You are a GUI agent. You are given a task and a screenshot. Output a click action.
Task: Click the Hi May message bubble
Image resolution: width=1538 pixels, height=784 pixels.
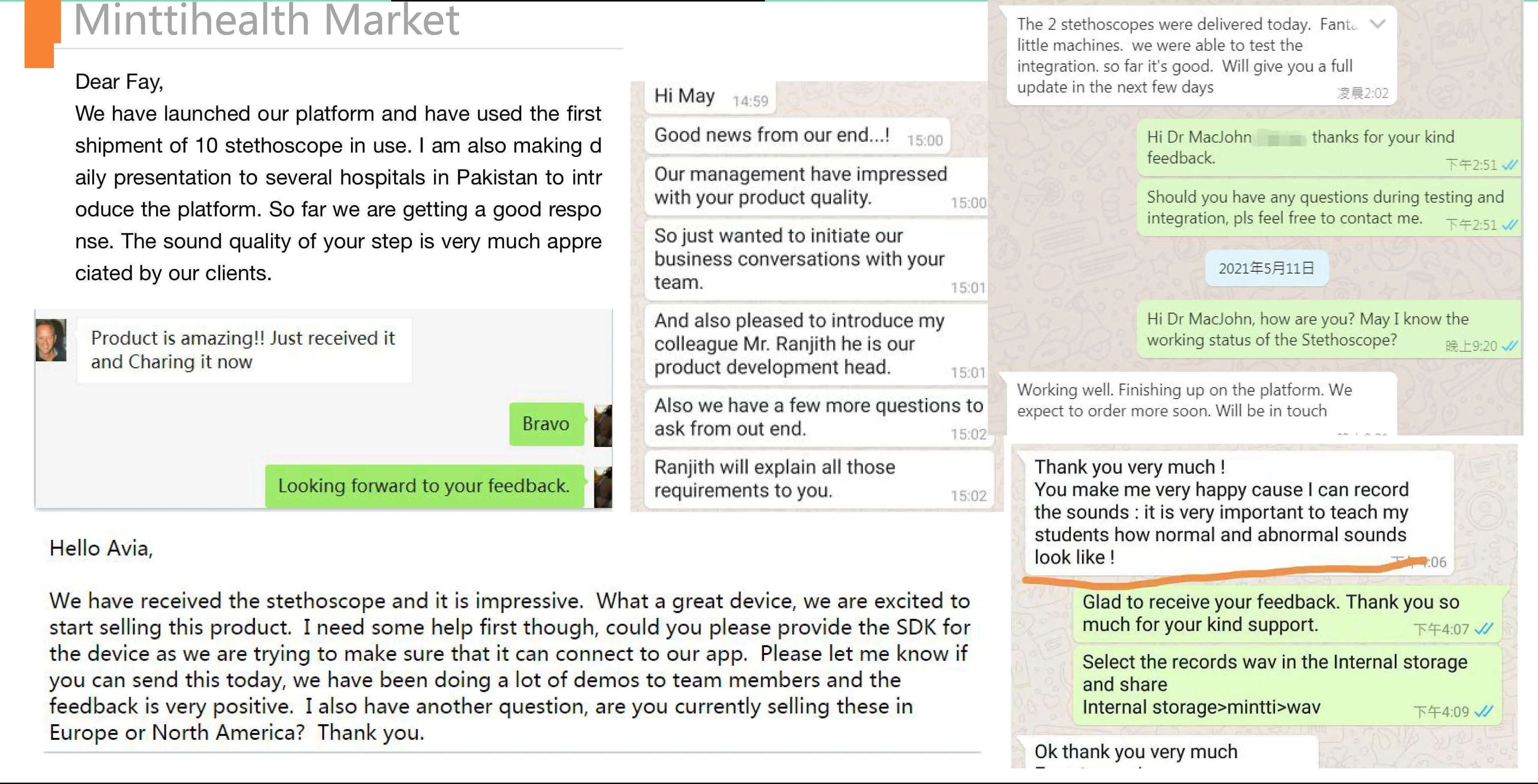(x=710, y=97)
